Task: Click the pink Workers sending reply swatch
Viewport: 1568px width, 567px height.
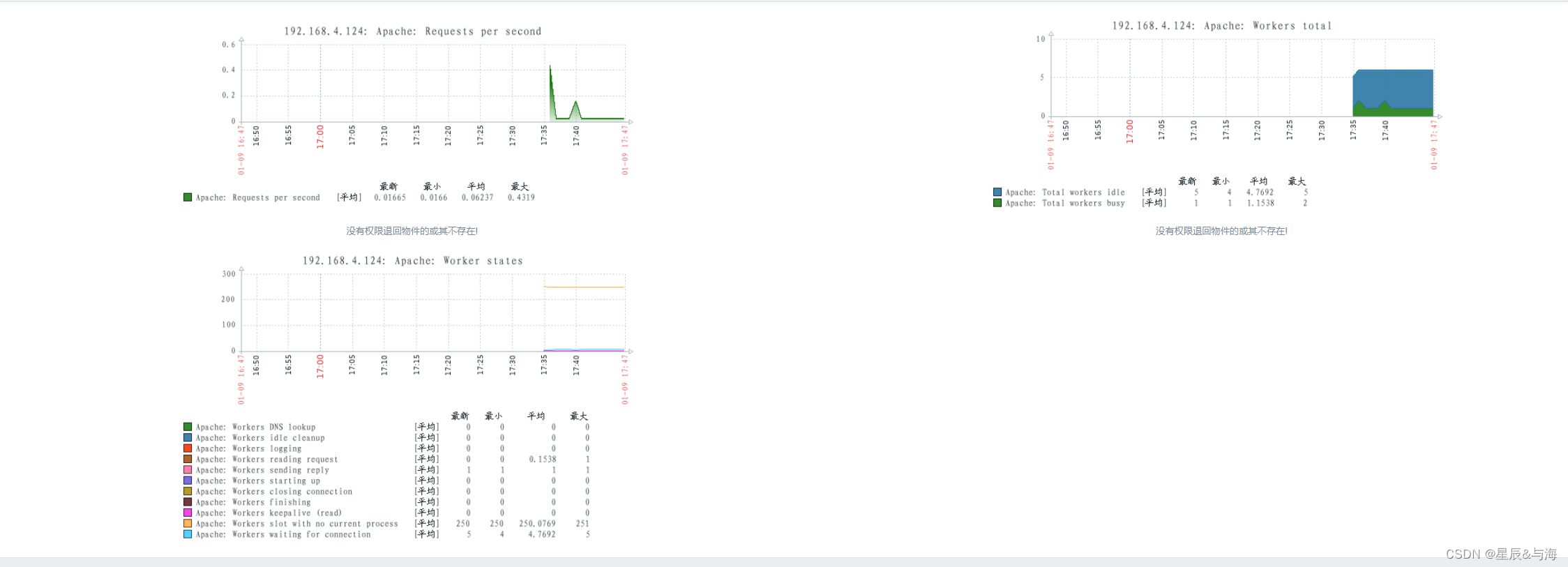Action: [188, 469]
